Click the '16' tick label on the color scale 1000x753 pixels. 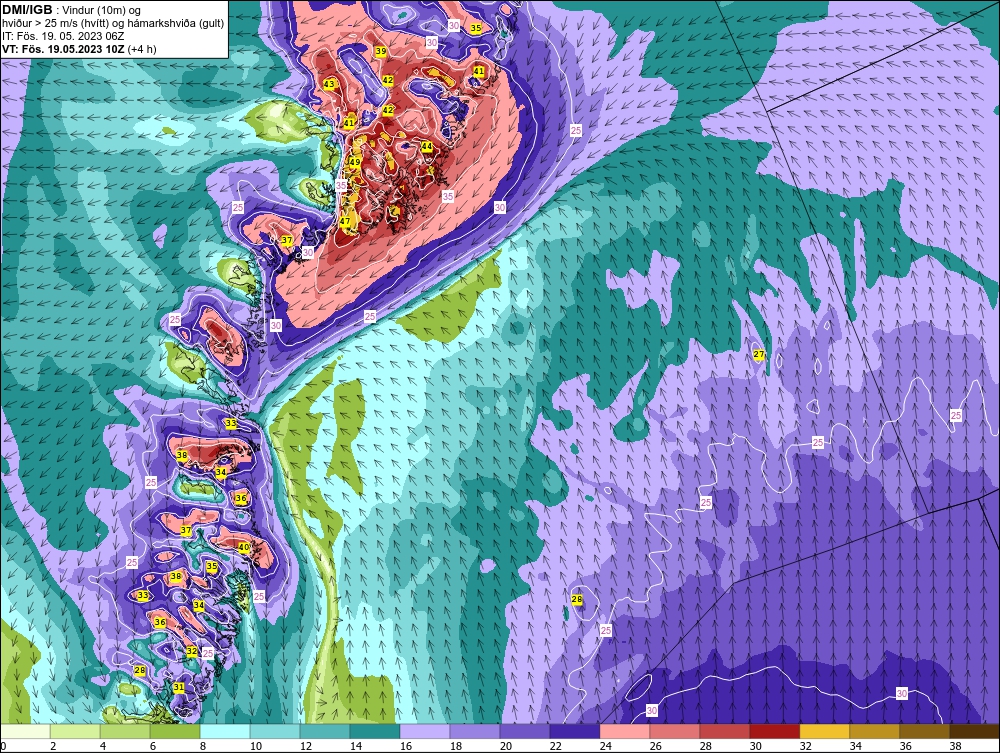tap(406, 746)
